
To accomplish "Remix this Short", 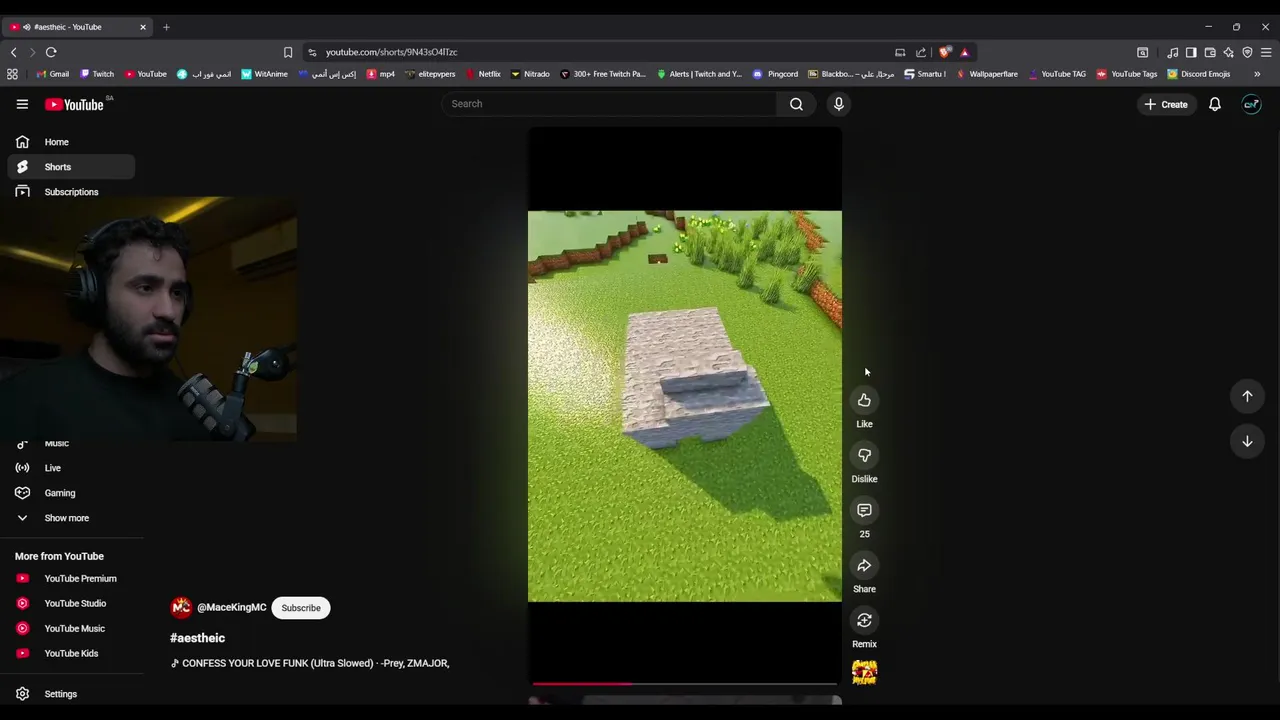I will tap(864, 620).
